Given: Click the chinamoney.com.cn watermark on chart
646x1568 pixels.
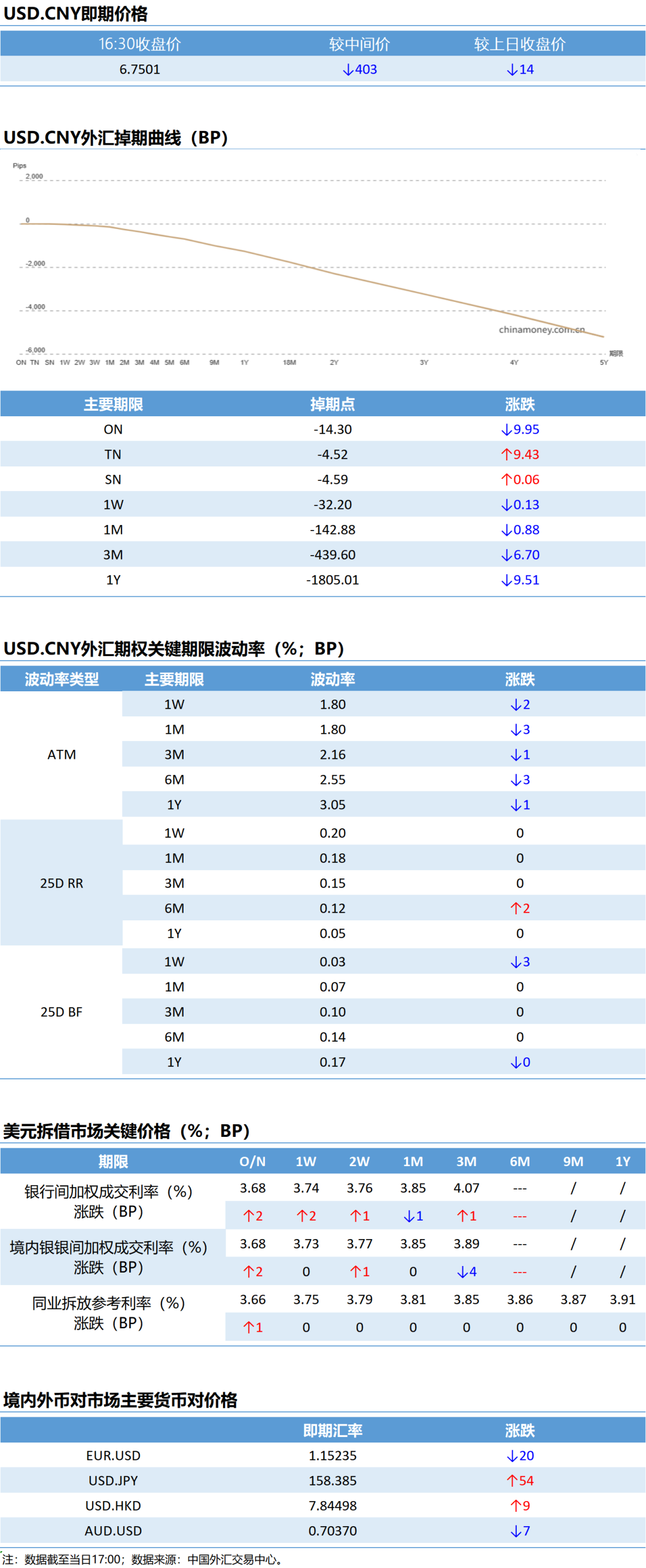Looking at the screenshot, I should (x=541, y=330).
